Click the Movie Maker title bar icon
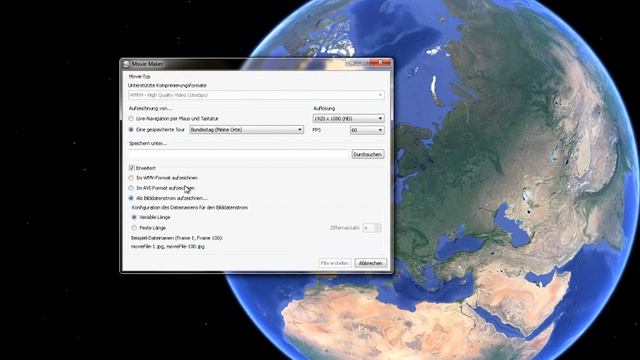The image size is (640, 360). (x=126, y=64)
